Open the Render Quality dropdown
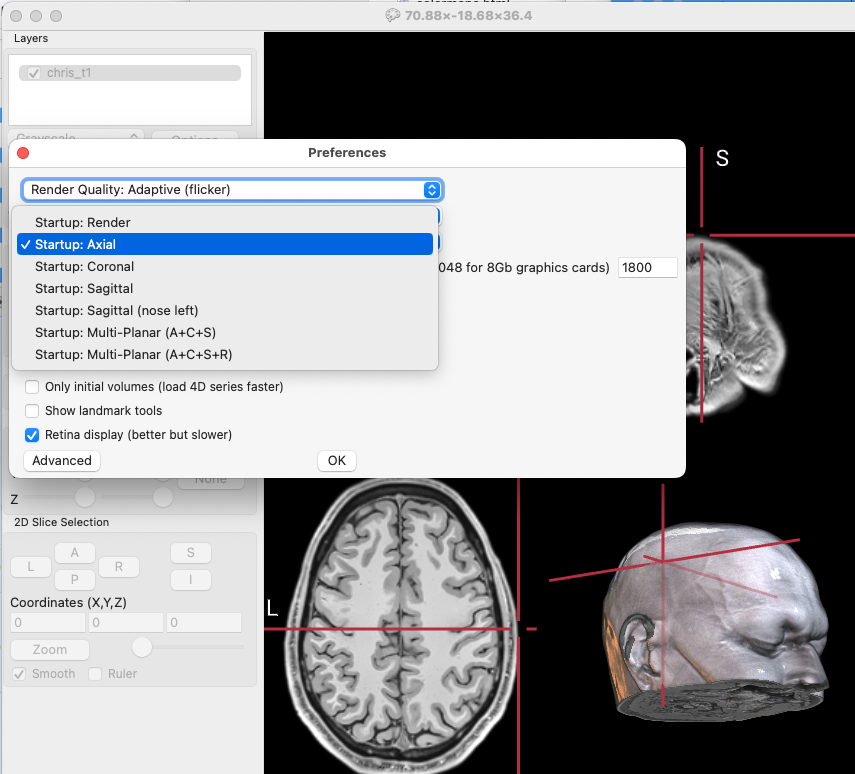The image size is (855, 774). (231, 190)
